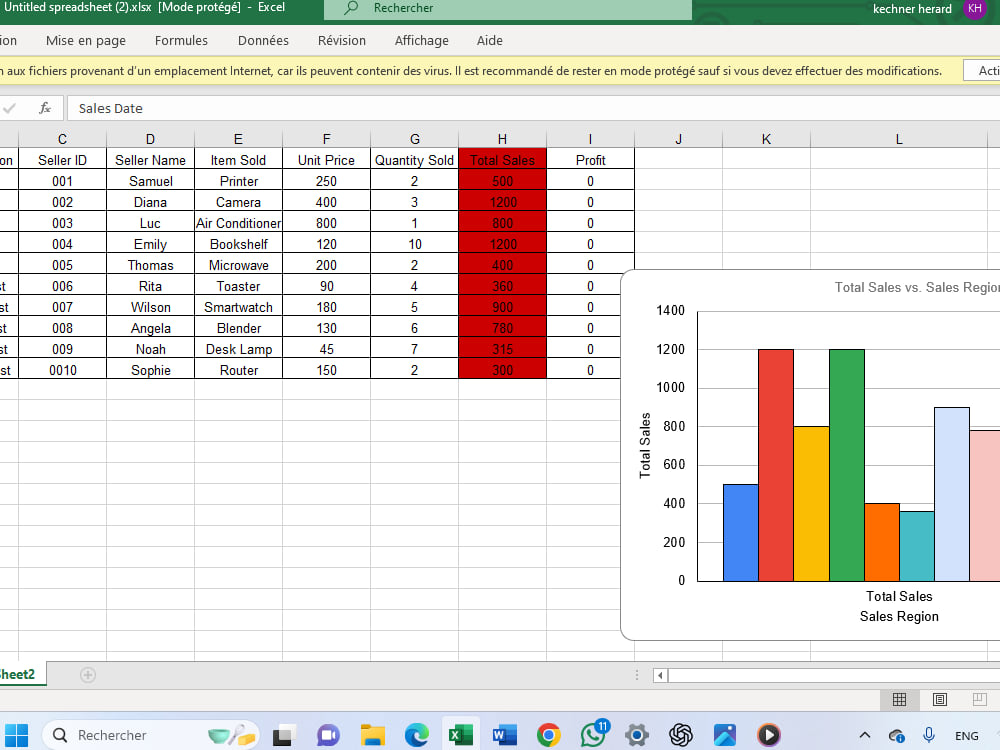
Task: Click the horizontal scrollbar track
Action: (x=834, y=675)
